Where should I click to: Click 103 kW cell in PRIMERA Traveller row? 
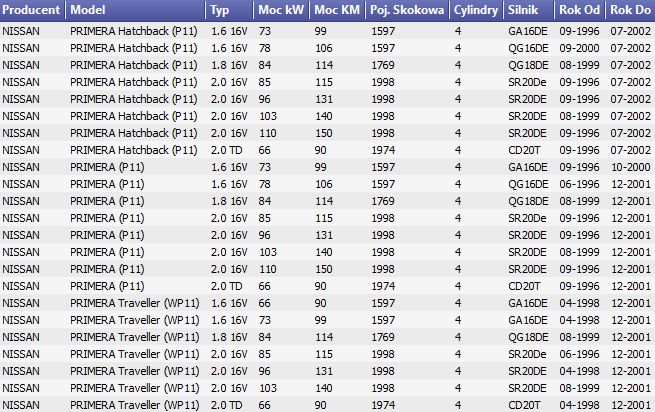268,388
